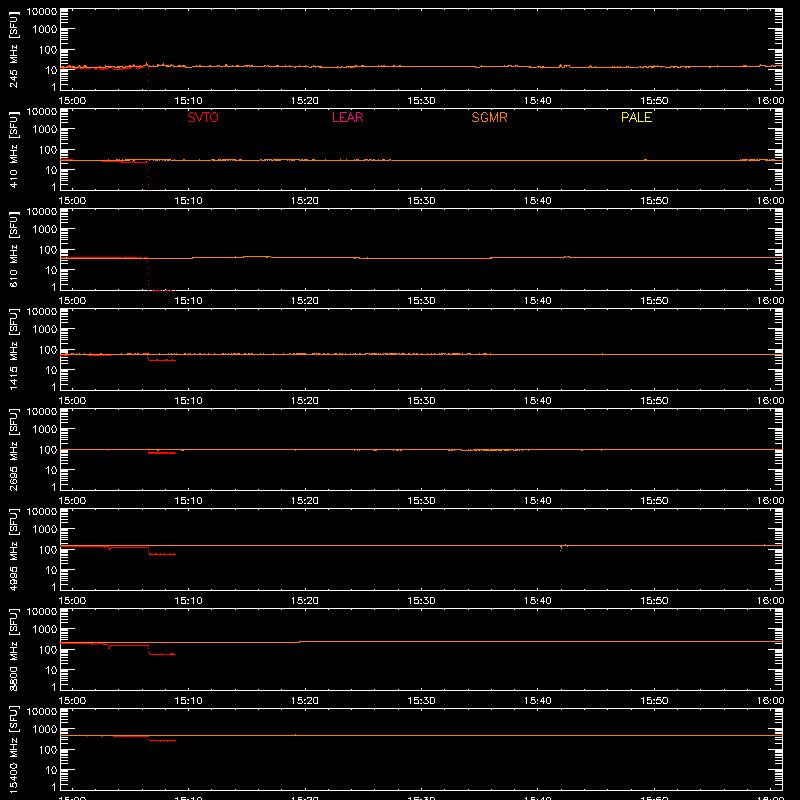Screen dimensions: 800x800
Task: Select the 410 MHz [SFU] axis title
Action: pos(13,150)
